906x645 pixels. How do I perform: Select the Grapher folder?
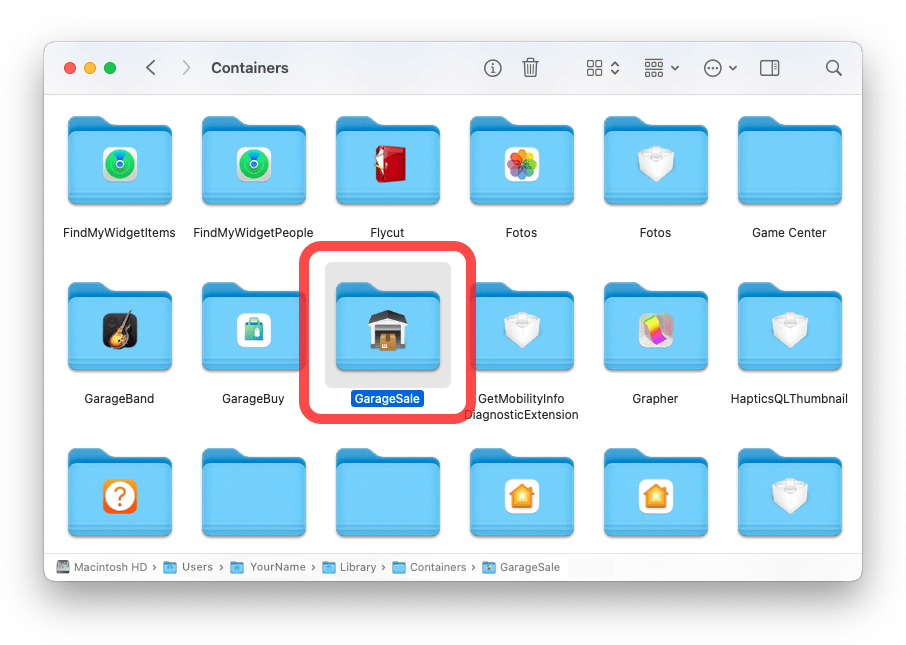pos(656,327)
